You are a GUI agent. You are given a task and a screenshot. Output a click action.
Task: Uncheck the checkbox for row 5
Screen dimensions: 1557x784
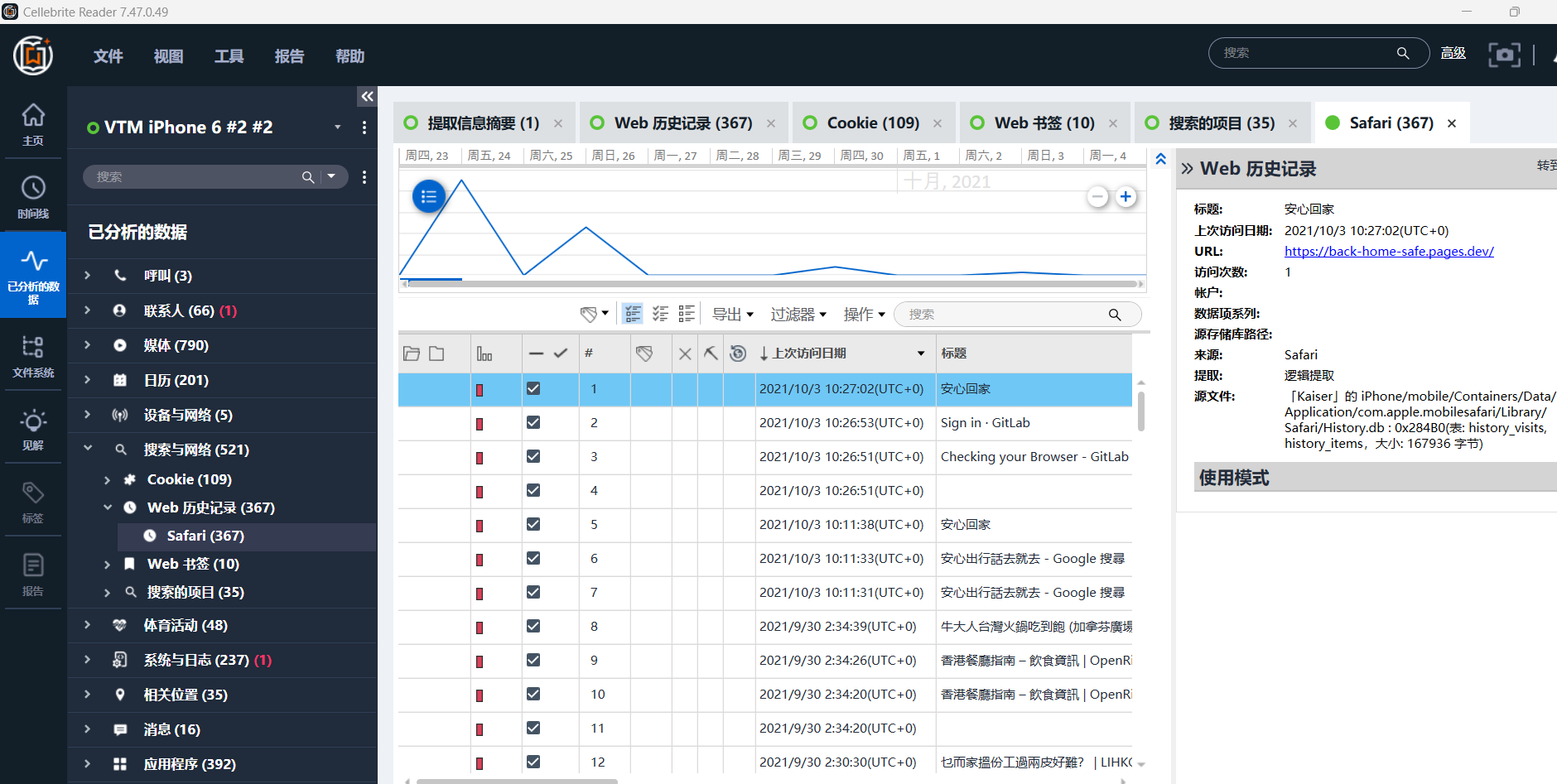[533, 524]
